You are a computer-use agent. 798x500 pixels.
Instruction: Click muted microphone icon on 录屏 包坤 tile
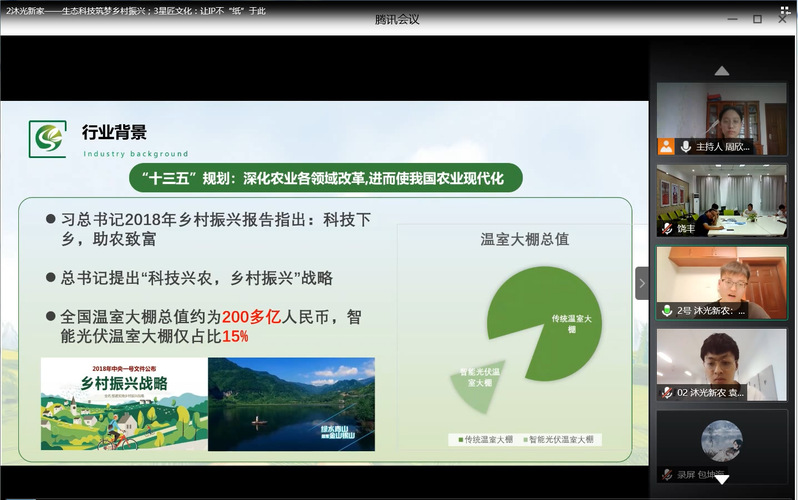tap(667, 474)
